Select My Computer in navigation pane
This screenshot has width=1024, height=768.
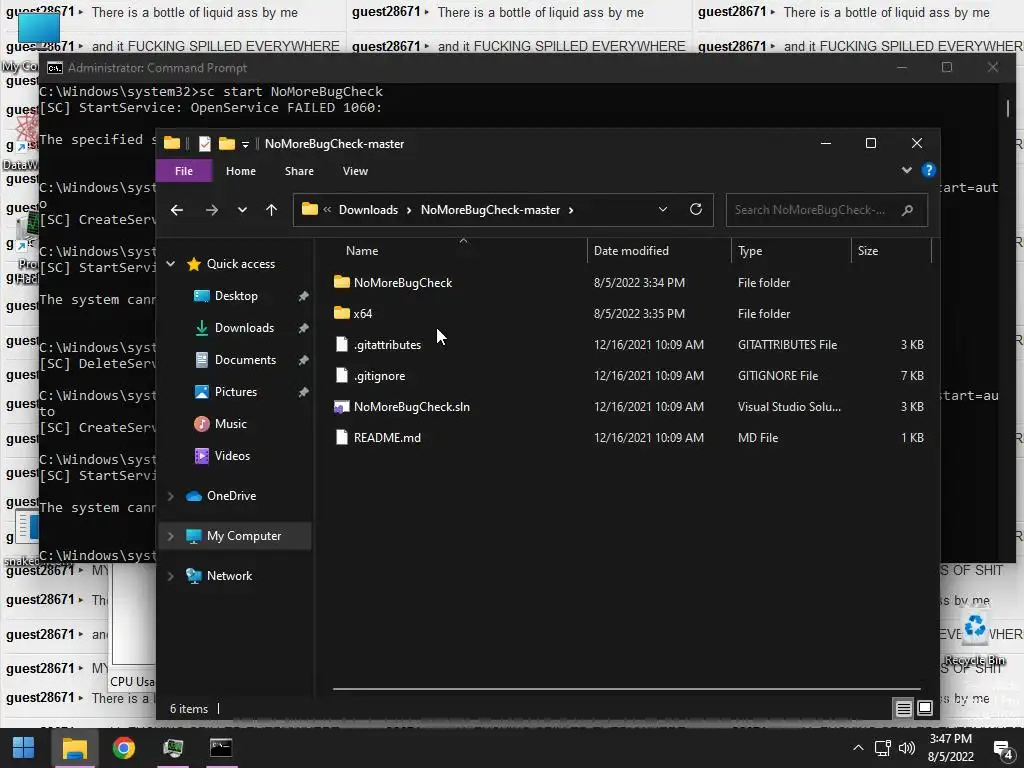click(244, 536)
